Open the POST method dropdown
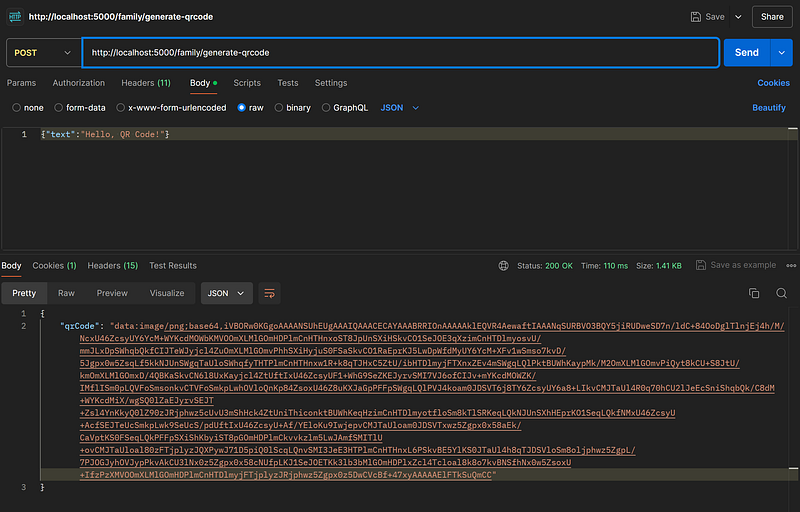The height and width of the screenshot is (512, 800). [x=43, y=53]
